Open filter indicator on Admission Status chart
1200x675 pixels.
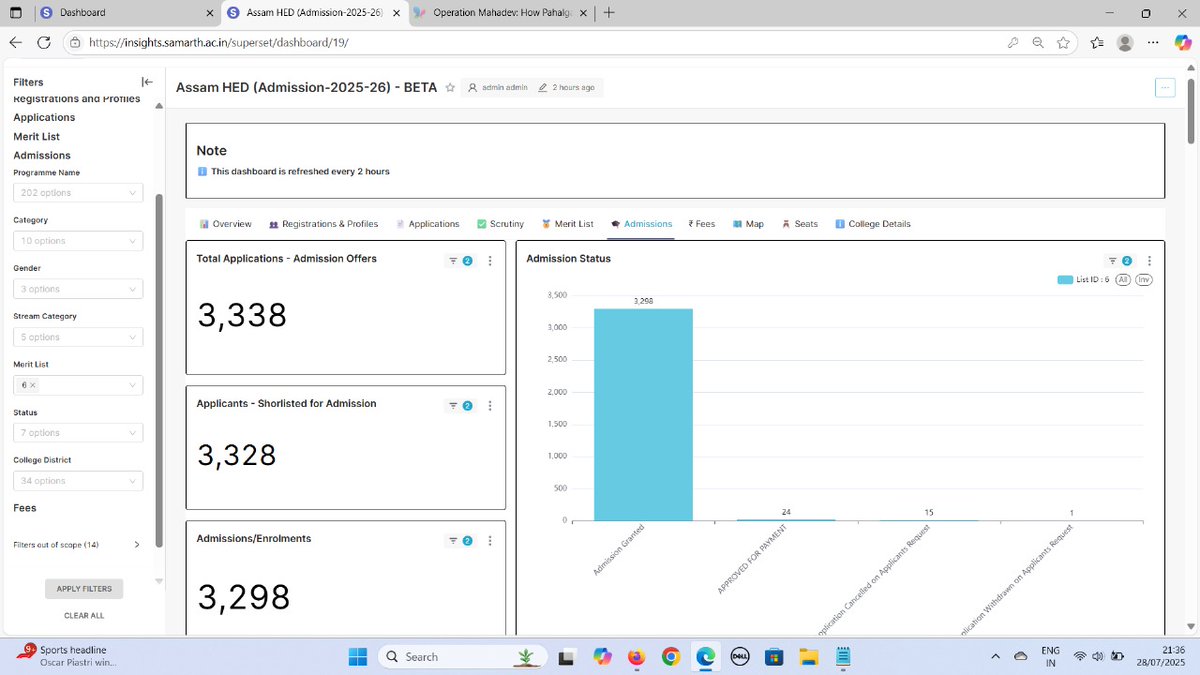[x=1120, y=261]
